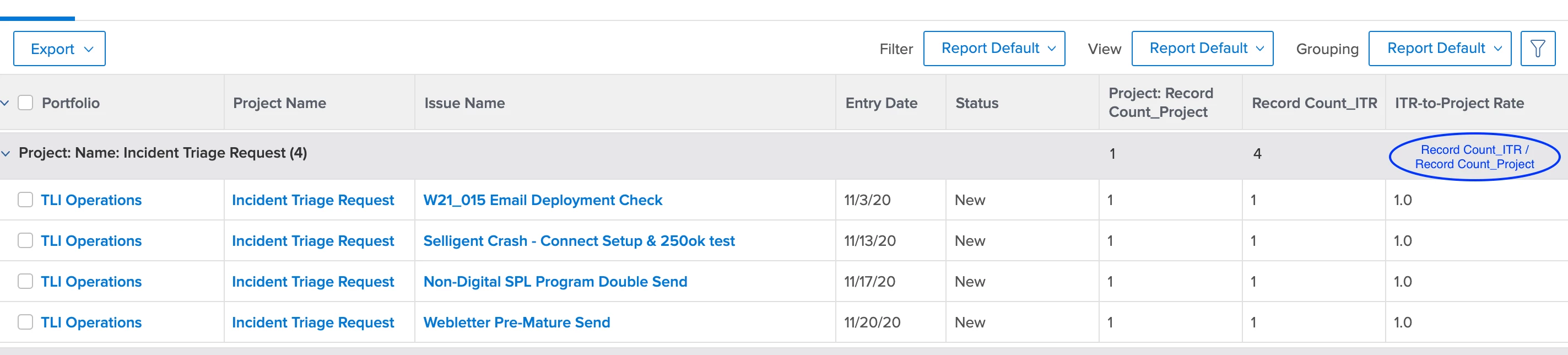Viewport: 1568px width, 355px height.
Task: Tick the Webletter Pre-Mature Send row checkbox
Action: 25,322
